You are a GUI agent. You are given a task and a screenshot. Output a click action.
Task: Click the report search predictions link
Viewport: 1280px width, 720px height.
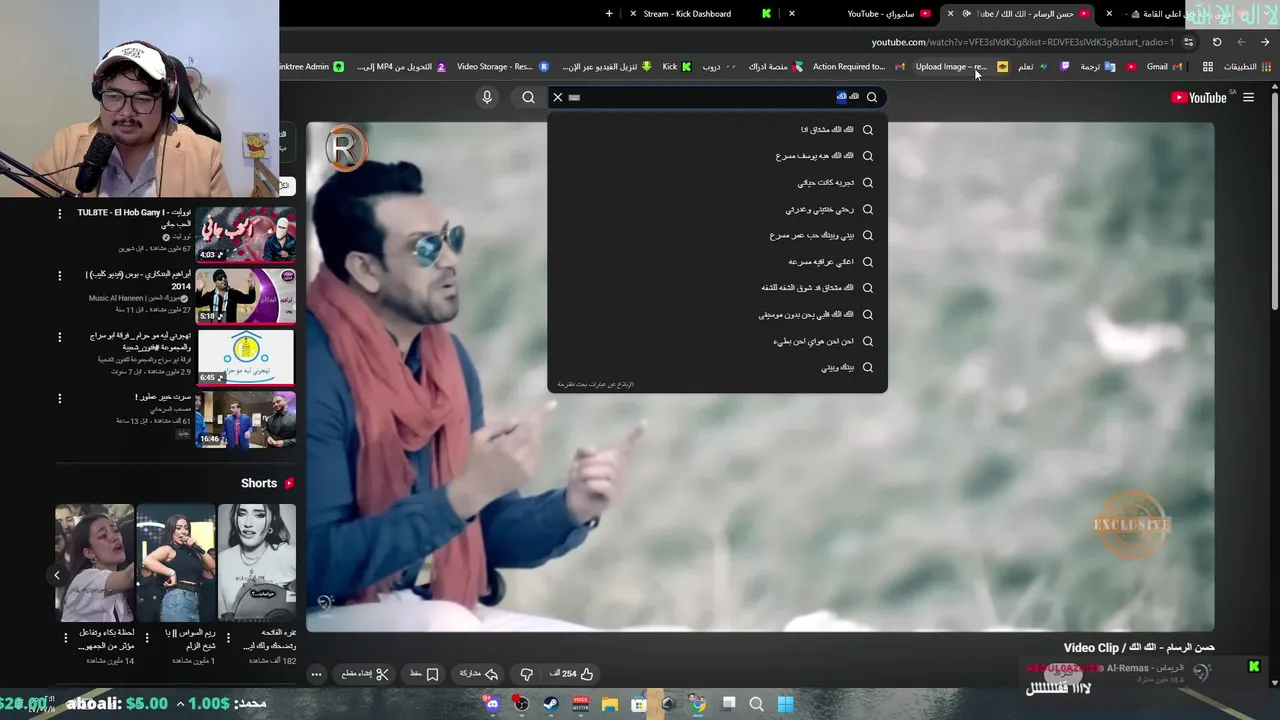pyautogui.click(x=595, y=384)
